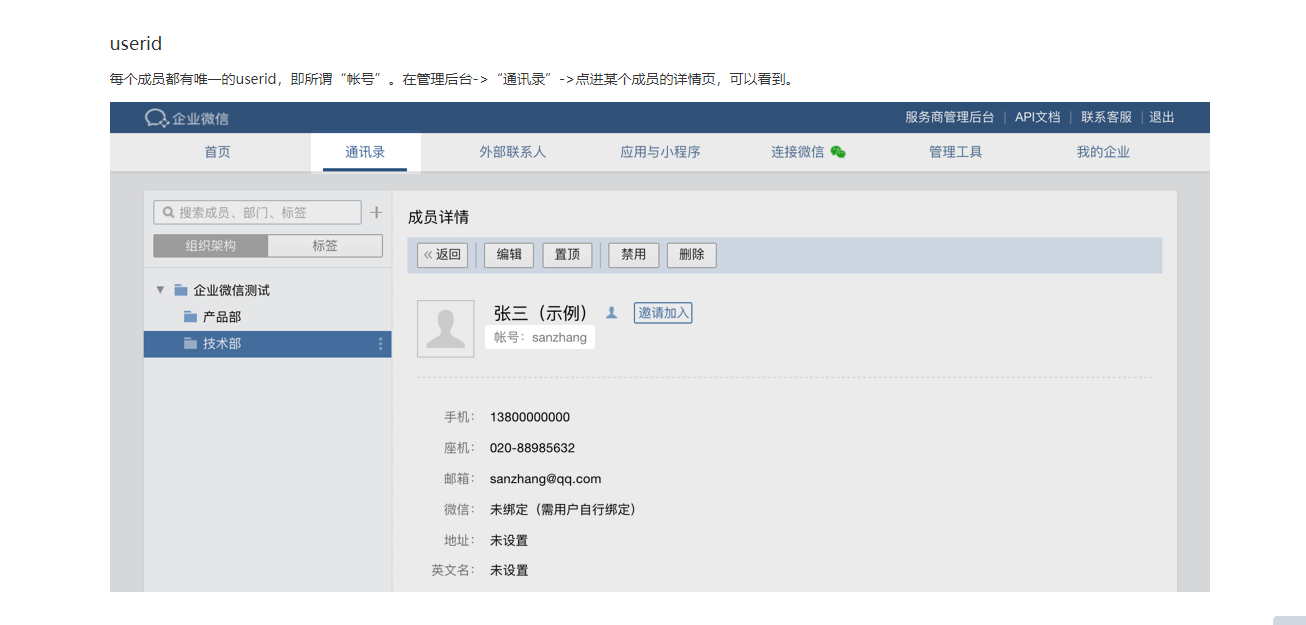Click the landline 020-88985632
The height and width of the screenshot is (625, 1306).
pyautogui.click(x=532, y=448)
